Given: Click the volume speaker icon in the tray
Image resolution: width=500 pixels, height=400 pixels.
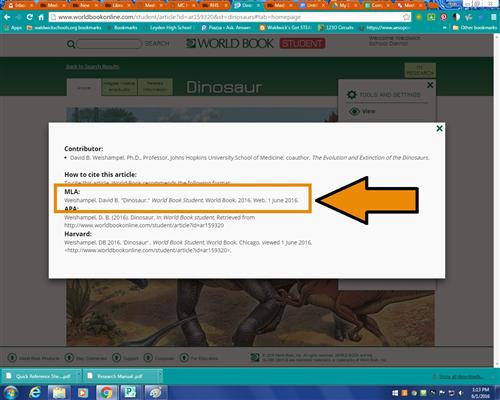Looking at the screenshot, I should coord(461,393).
